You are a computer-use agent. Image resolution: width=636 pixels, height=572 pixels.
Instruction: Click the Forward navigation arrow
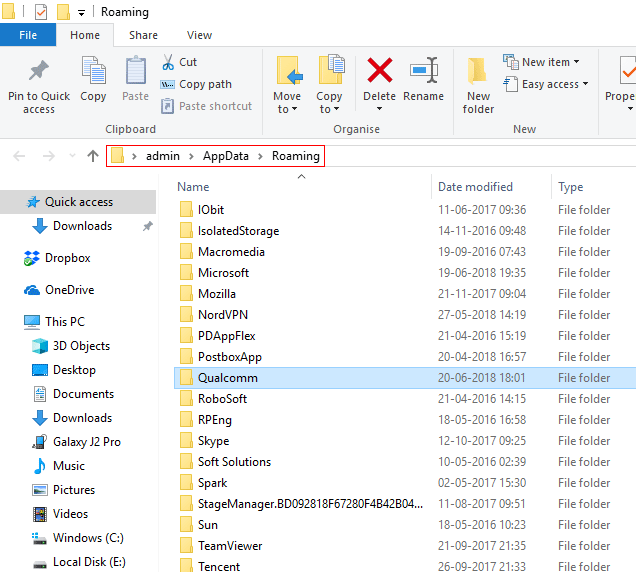point(49,156)
